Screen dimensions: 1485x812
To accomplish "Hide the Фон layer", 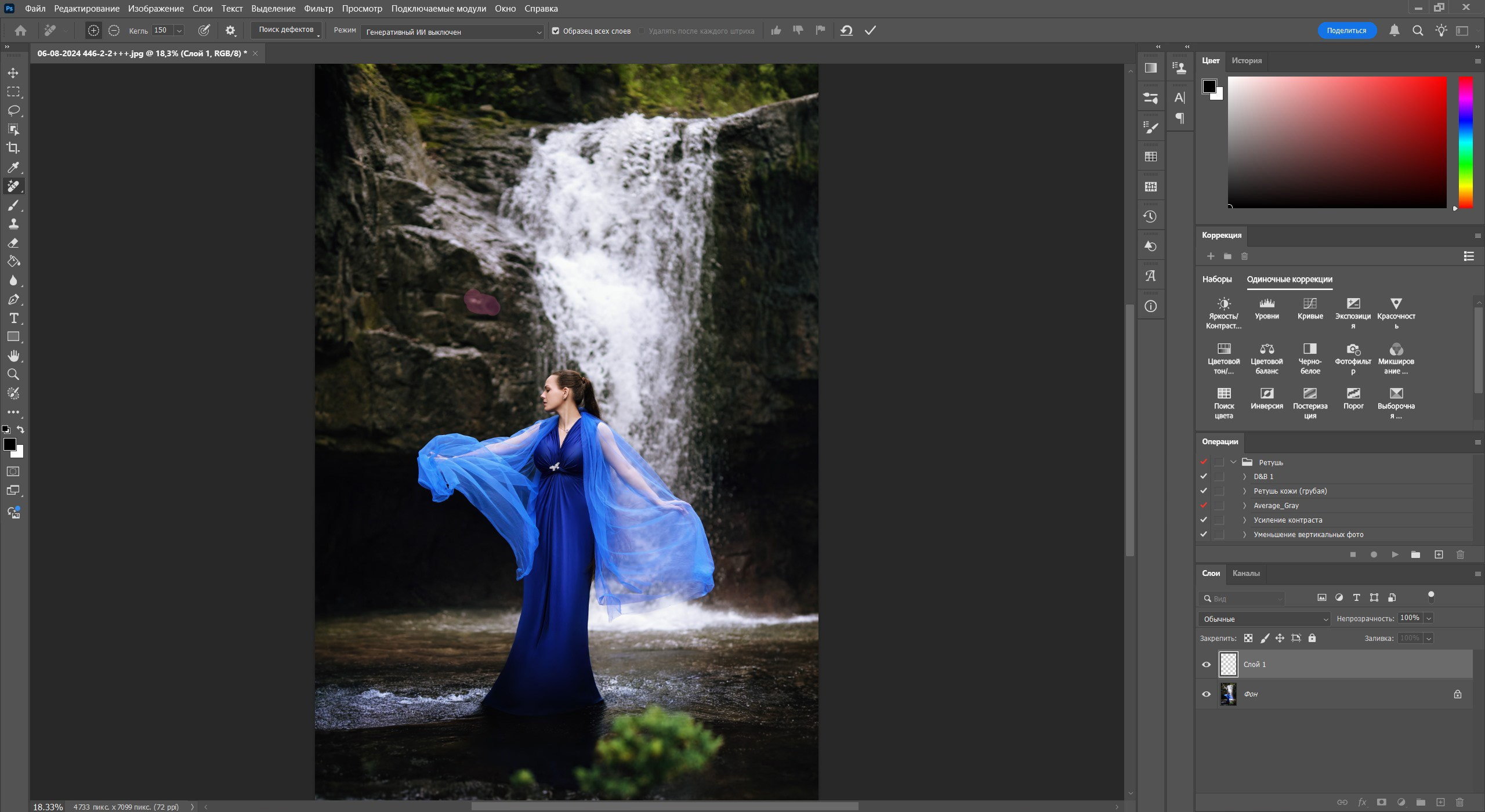I will (1206, 694).
